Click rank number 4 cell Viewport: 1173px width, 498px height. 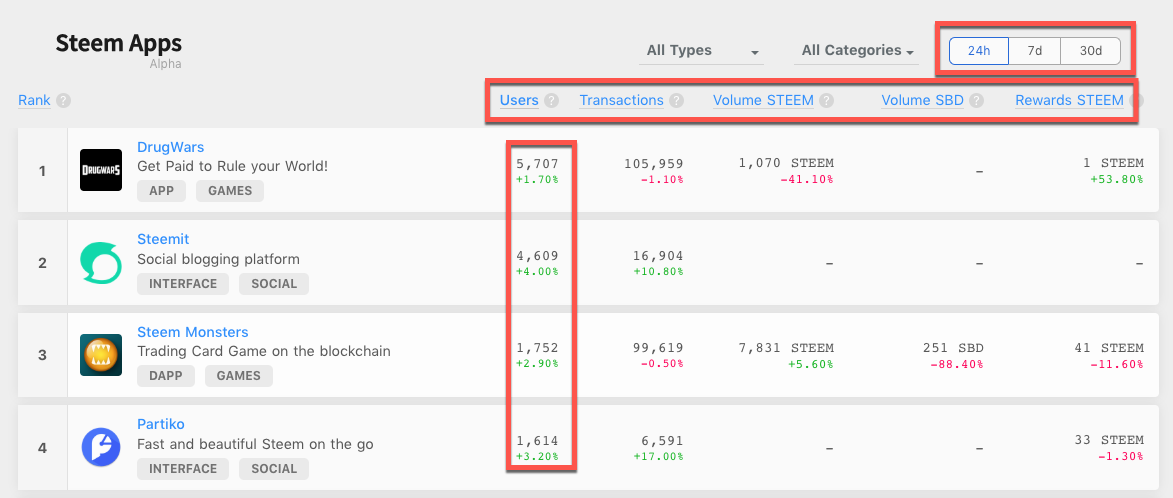pyautogui.click(x=43, y=448)
